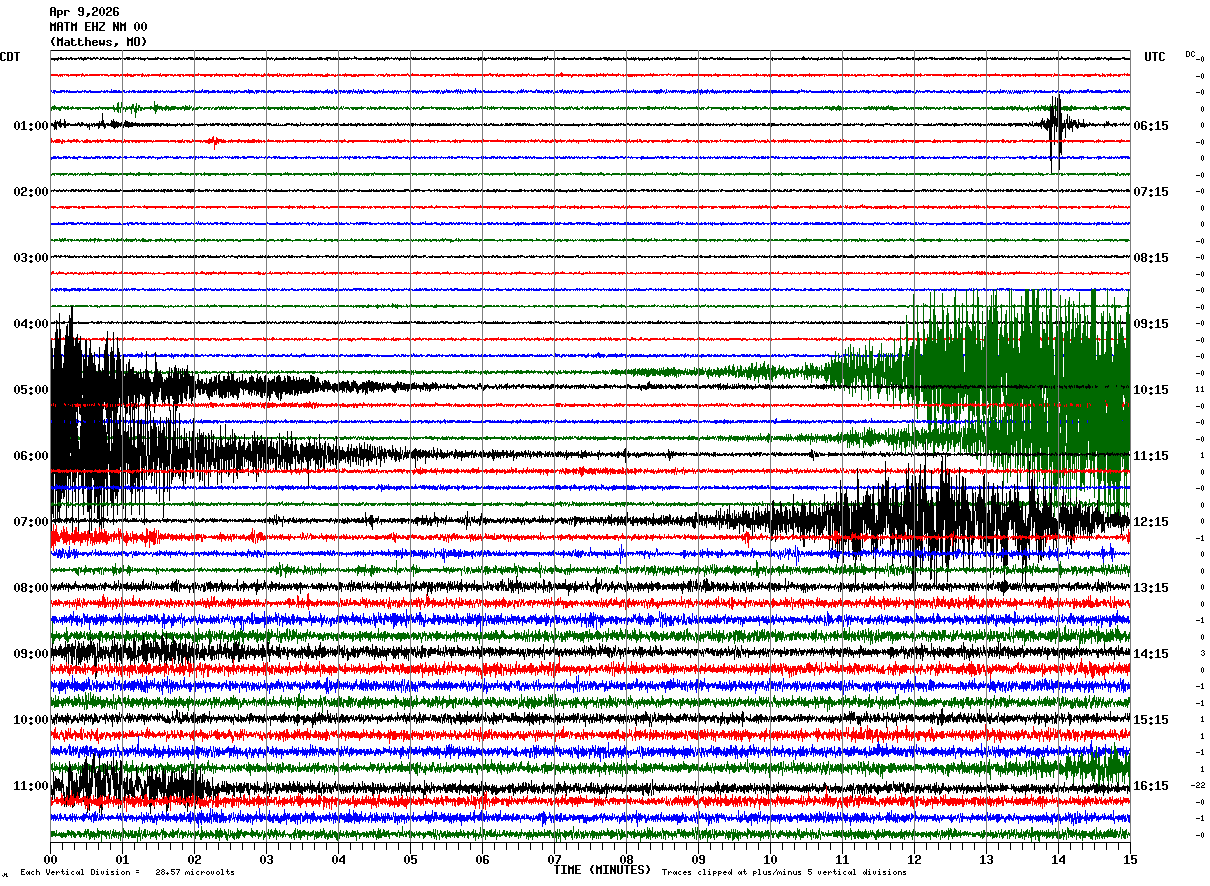Viewport: 1210px width, 886px height.
Task: Click the minute-axis tick label "05"
Action: point(410,859)
